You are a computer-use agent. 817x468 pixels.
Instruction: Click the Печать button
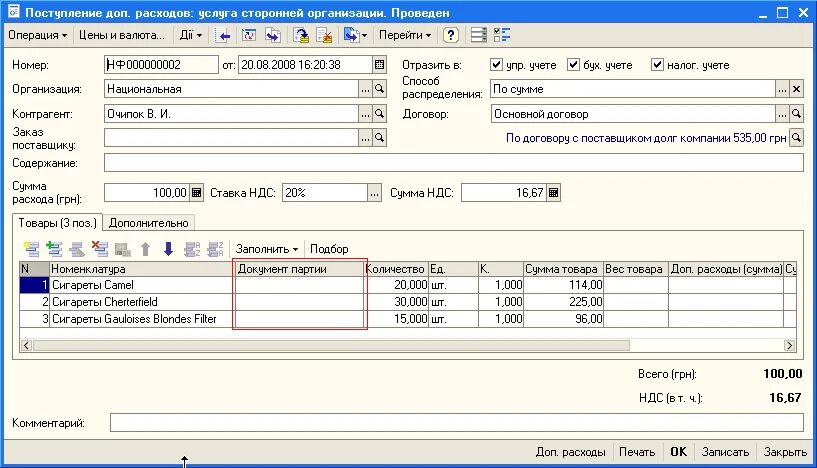click(637, 452)
